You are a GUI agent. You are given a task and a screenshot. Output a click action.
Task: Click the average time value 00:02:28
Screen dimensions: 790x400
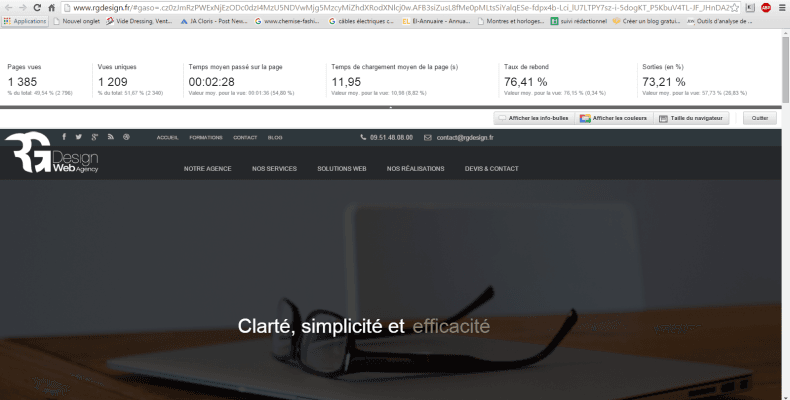[212, 82]
